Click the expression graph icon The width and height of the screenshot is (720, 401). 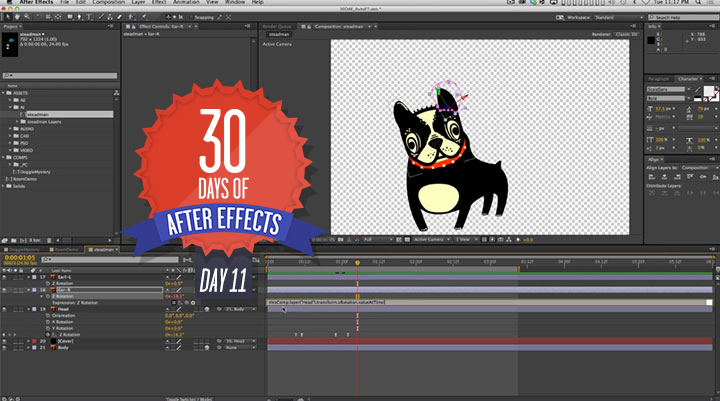click(x=180, y=303)
